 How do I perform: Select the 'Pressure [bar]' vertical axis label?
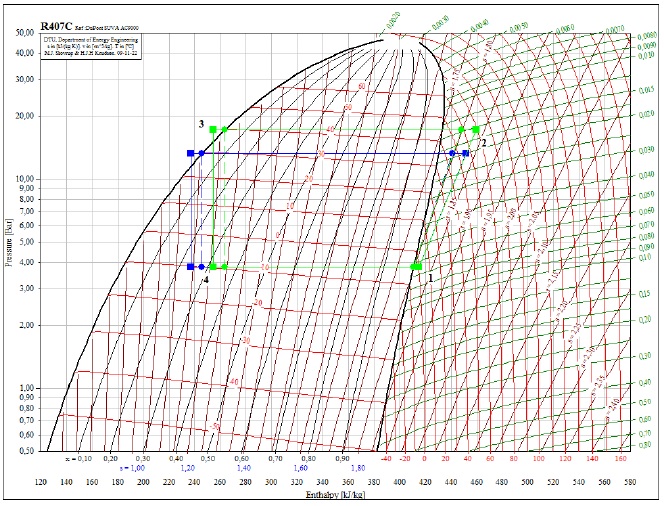pos(8,243)
